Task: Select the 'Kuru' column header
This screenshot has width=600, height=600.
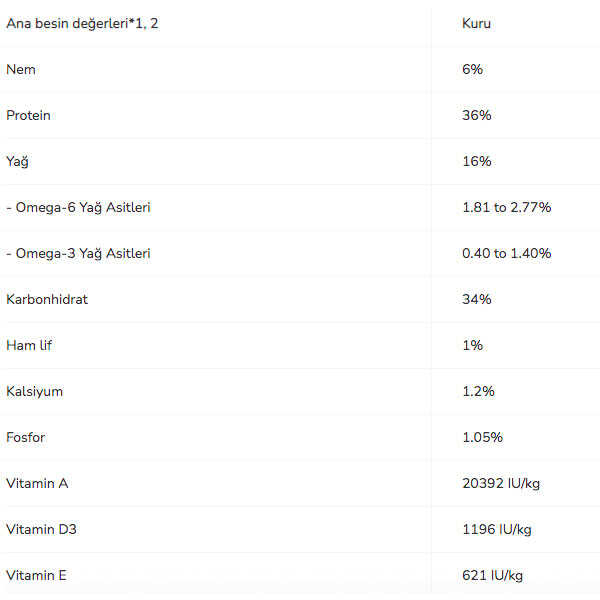Action: (x=476, y=23)
